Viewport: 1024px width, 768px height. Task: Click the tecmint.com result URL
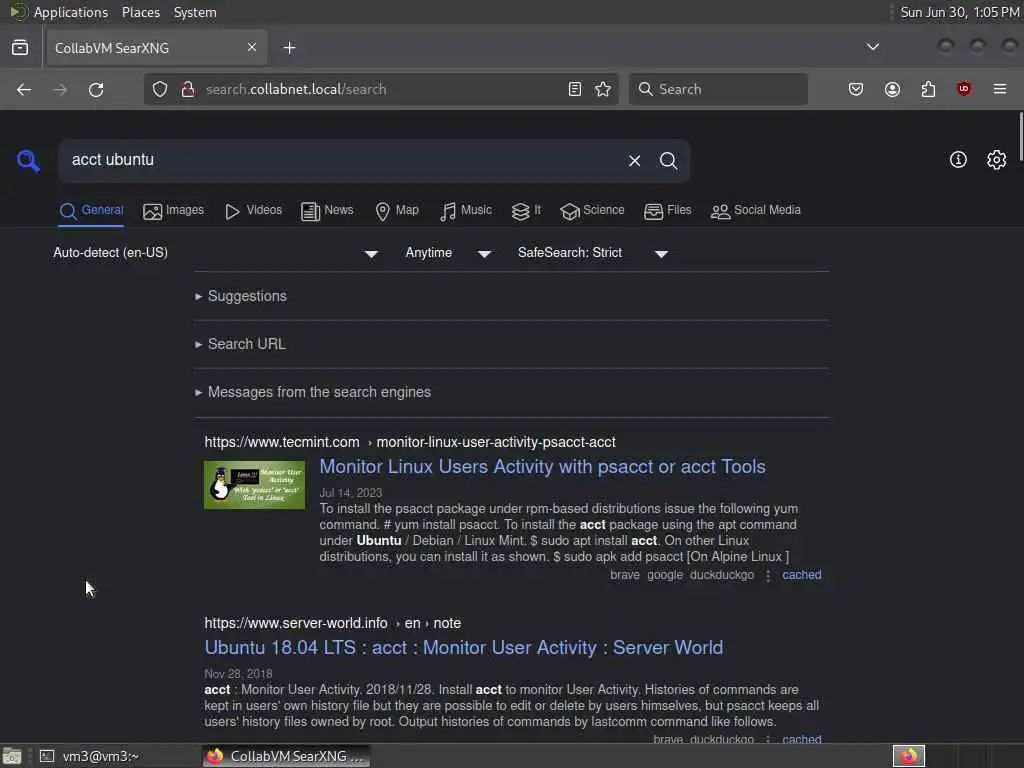click(410, 442)
